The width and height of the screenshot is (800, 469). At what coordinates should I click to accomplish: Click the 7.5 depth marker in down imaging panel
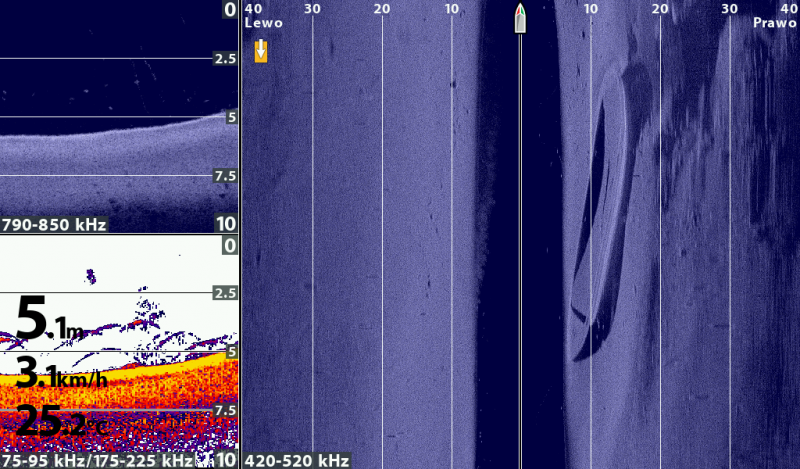point(225,176)
